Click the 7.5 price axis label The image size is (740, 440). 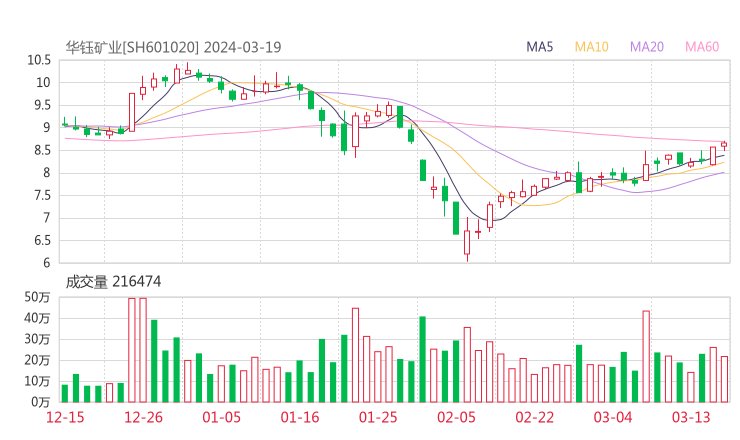click(x=42, y=195)
